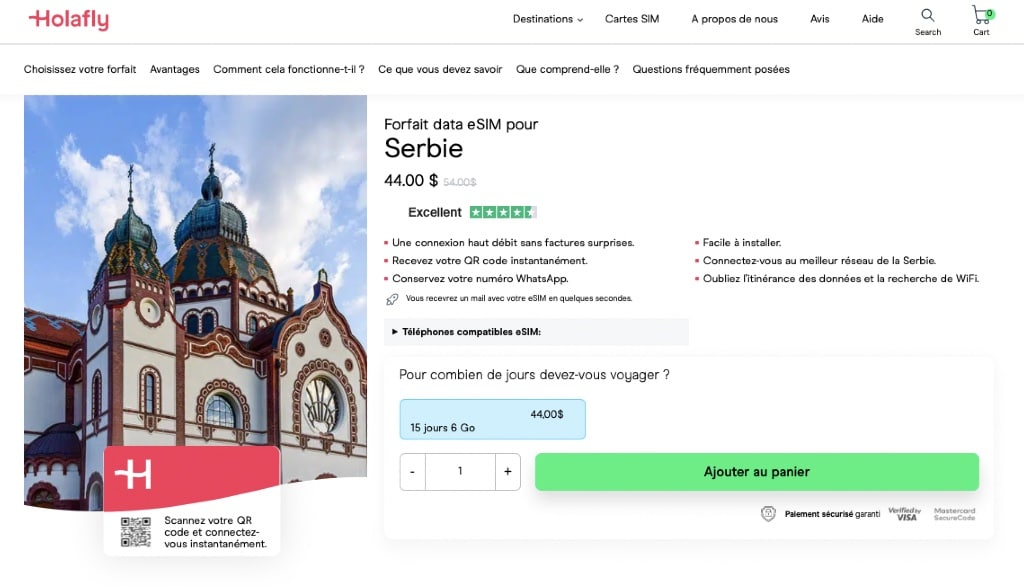Click the email delivery icon beside the eSIM note
Viewport: 1024px width, 586px height.
click(x=394, y=299)
